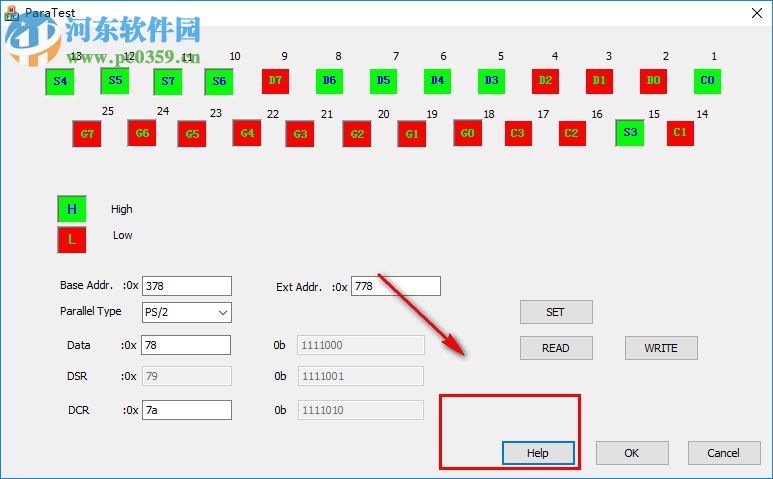
Task: Click control pin C3 square
Action: click(x=518, y=133)
